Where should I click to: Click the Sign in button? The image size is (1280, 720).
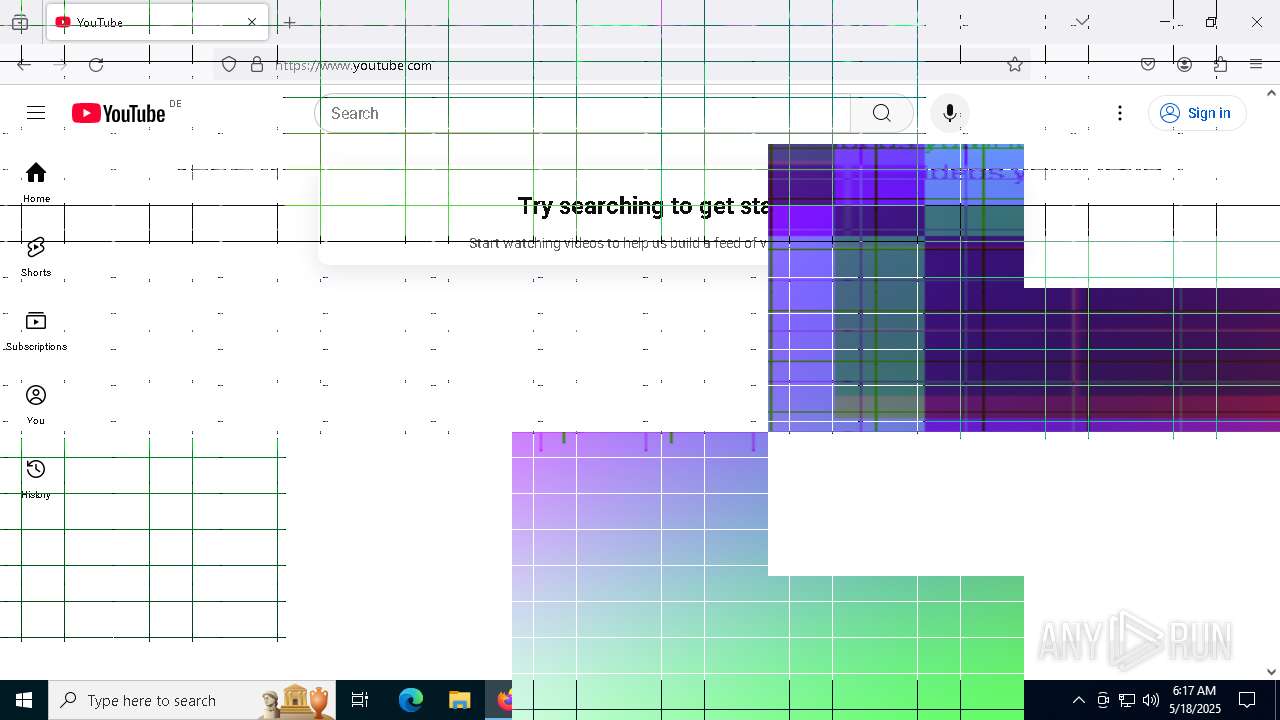coord(1197,113)
